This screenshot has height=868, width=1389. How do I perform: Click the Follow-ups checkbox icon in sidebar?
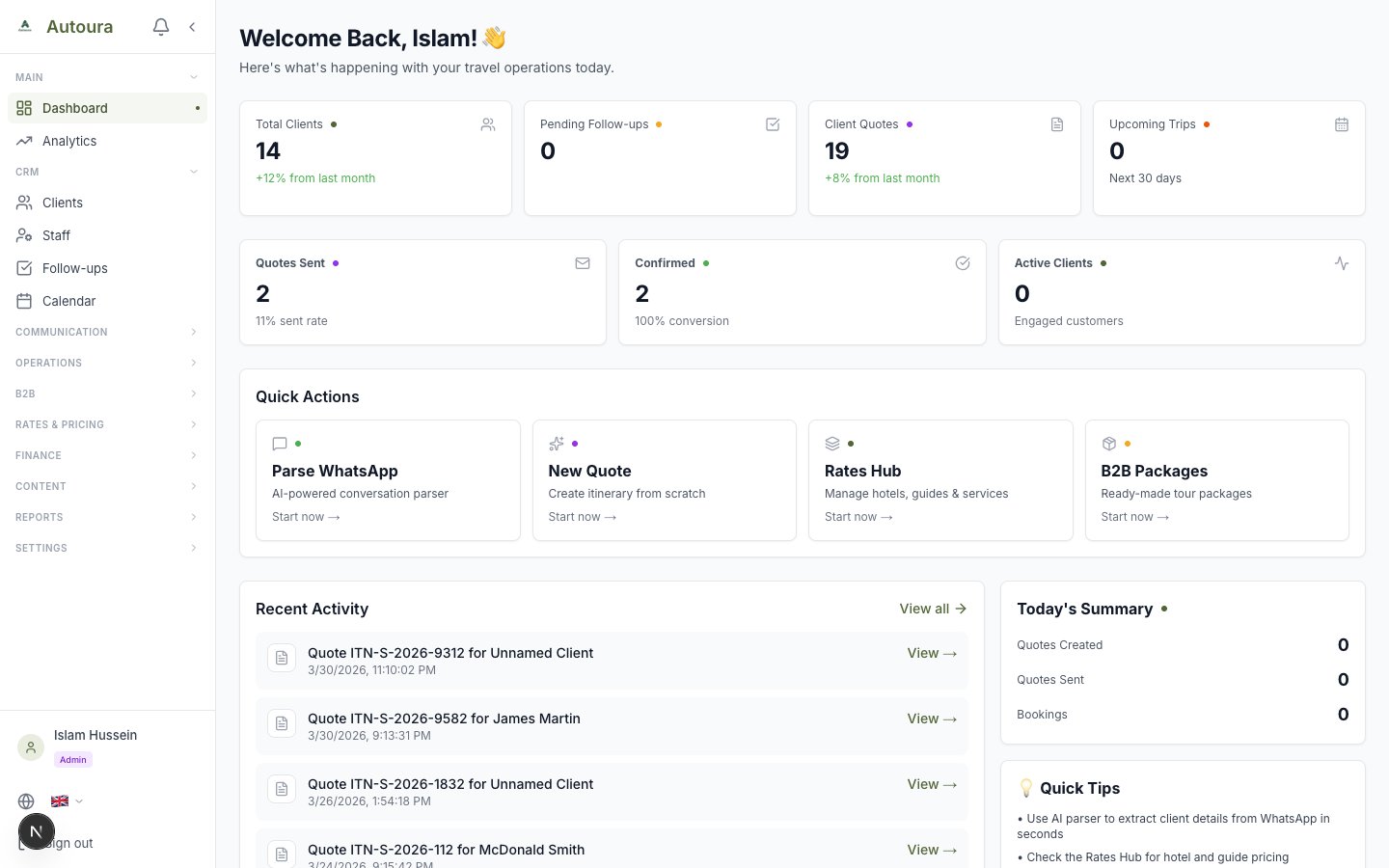tap(24, 268)
